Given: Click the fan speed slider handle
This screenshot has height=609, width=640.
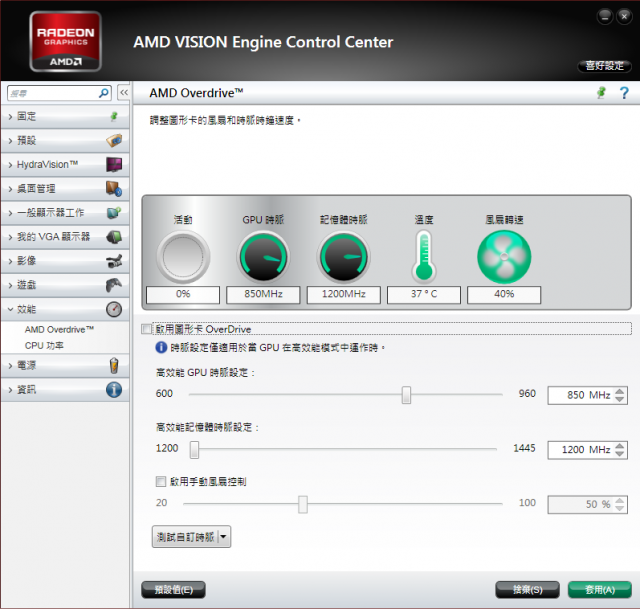Looking at the screenshot, I should pos(303,504).
